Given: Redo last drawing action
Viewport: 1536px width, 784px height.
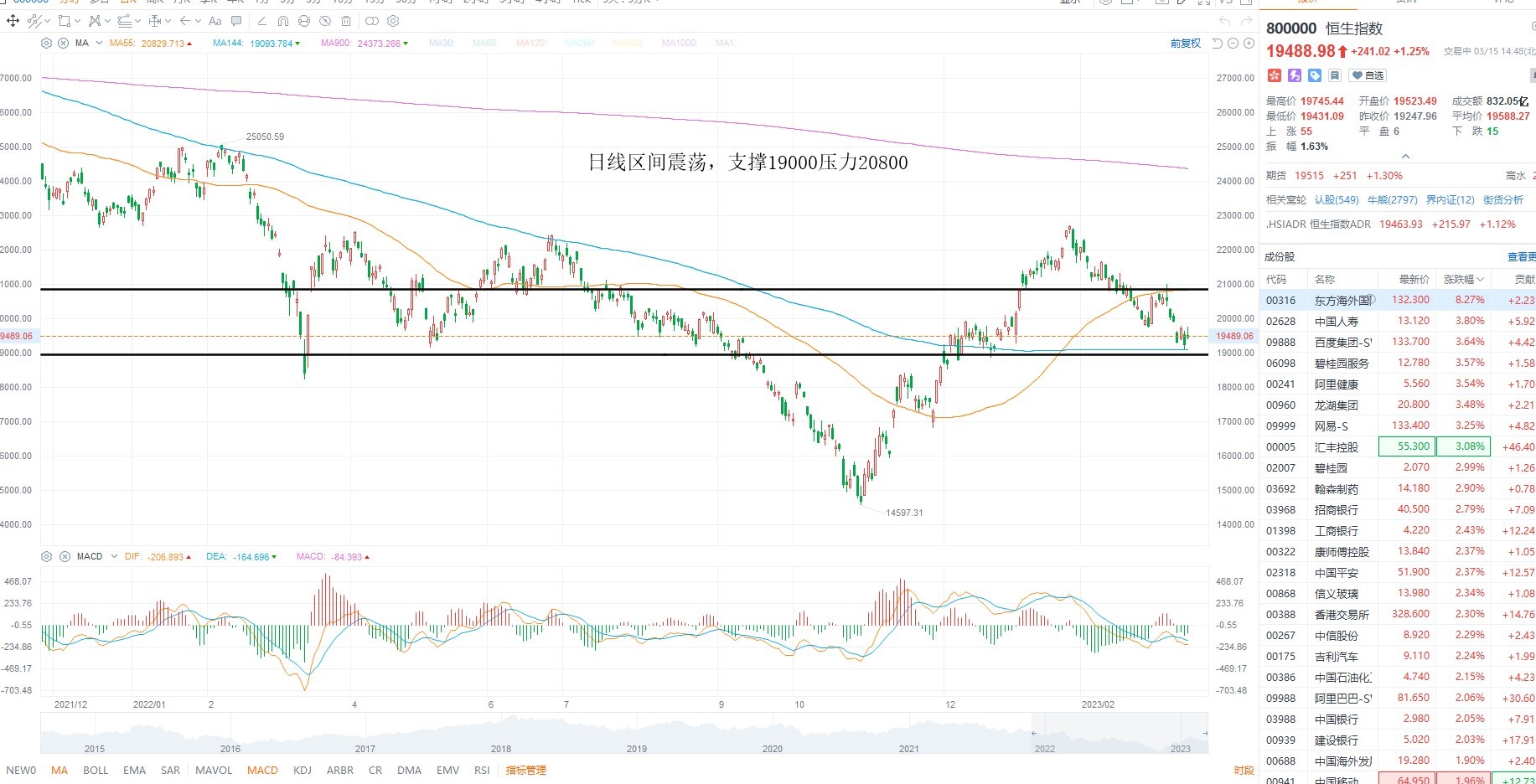Looking at the screenshot, I should point(1248,21).
